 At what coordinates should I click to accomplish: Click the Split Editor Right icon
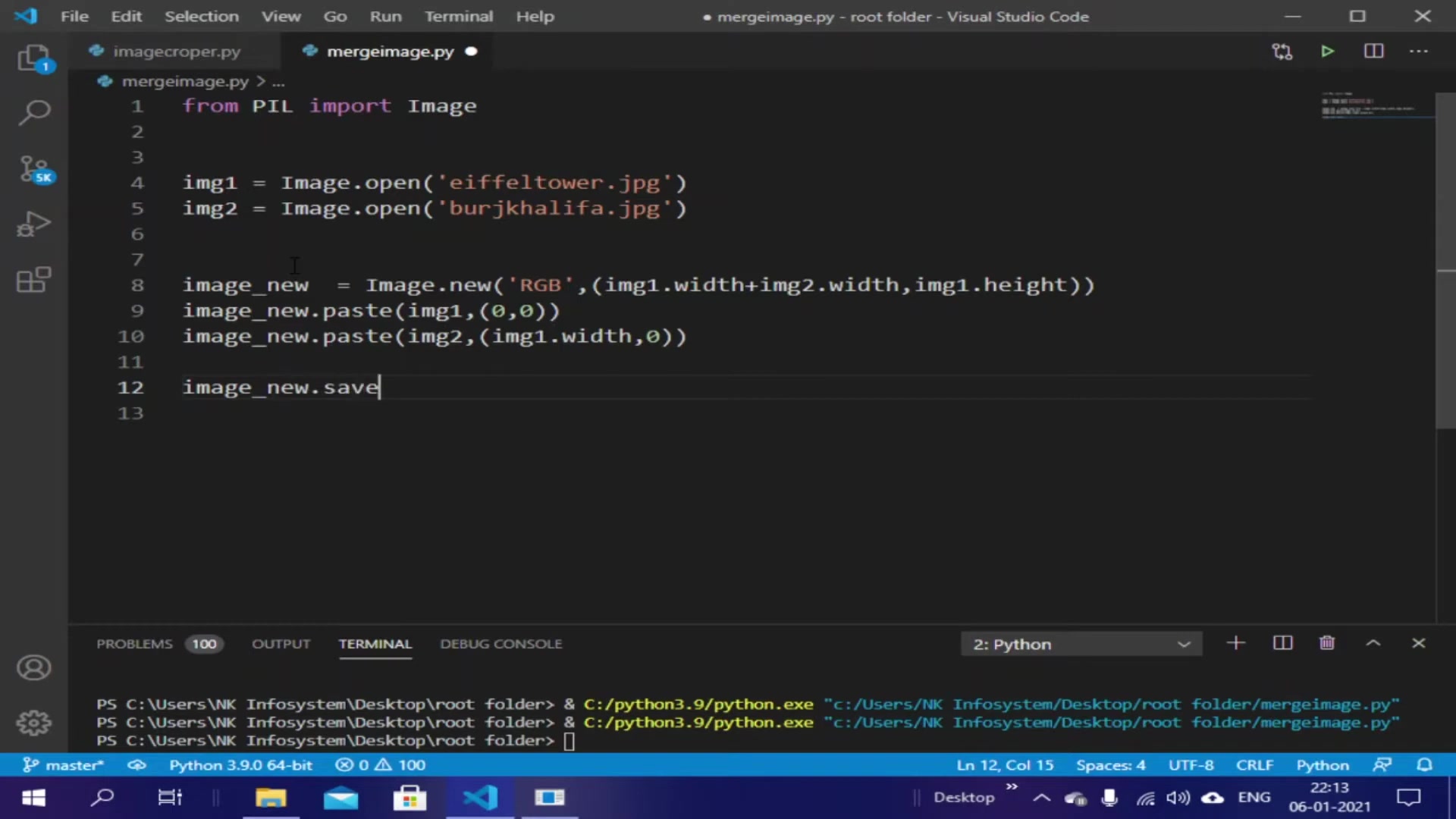point(1373,52)
